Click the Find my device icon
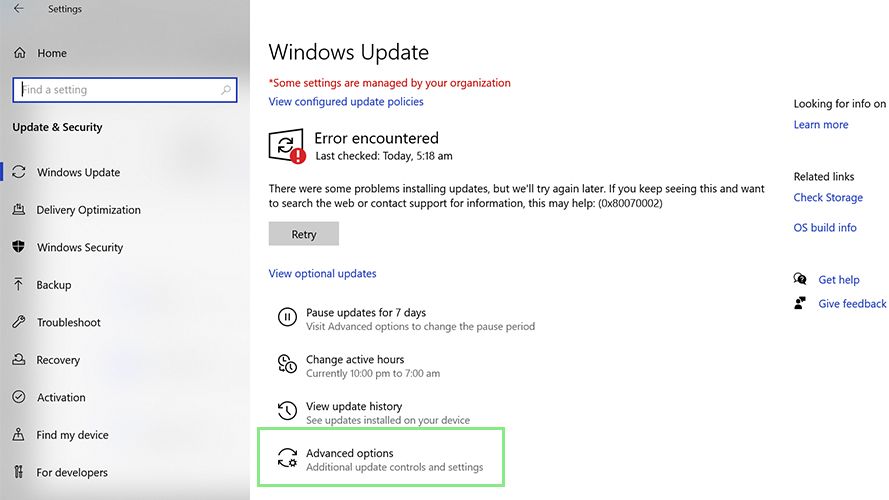Screen dimensions: 889x500 coord(19,434)
